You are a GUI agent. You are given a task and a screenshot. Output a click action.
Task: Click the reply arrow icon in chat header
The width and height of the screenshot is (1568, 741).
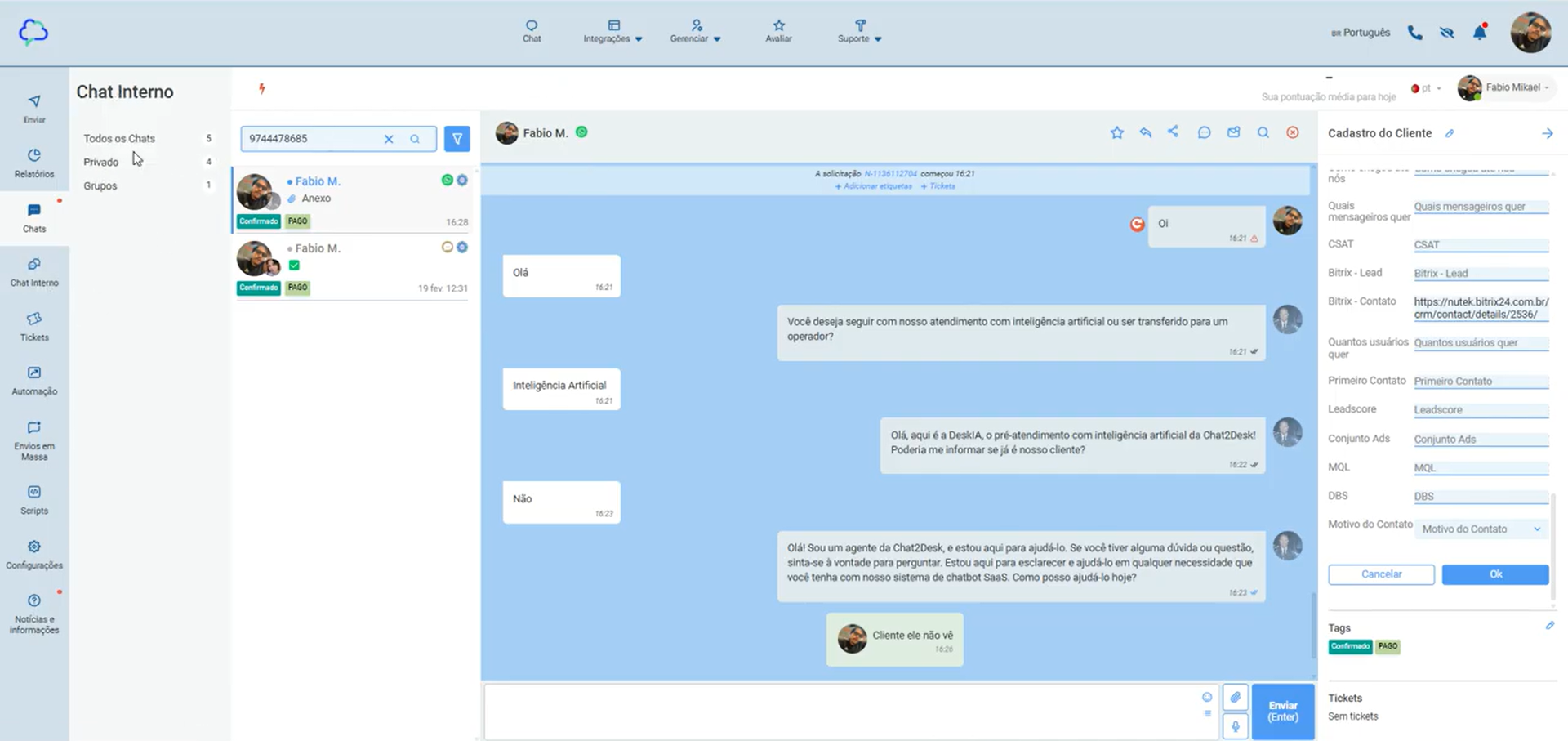click(1145, 132)
